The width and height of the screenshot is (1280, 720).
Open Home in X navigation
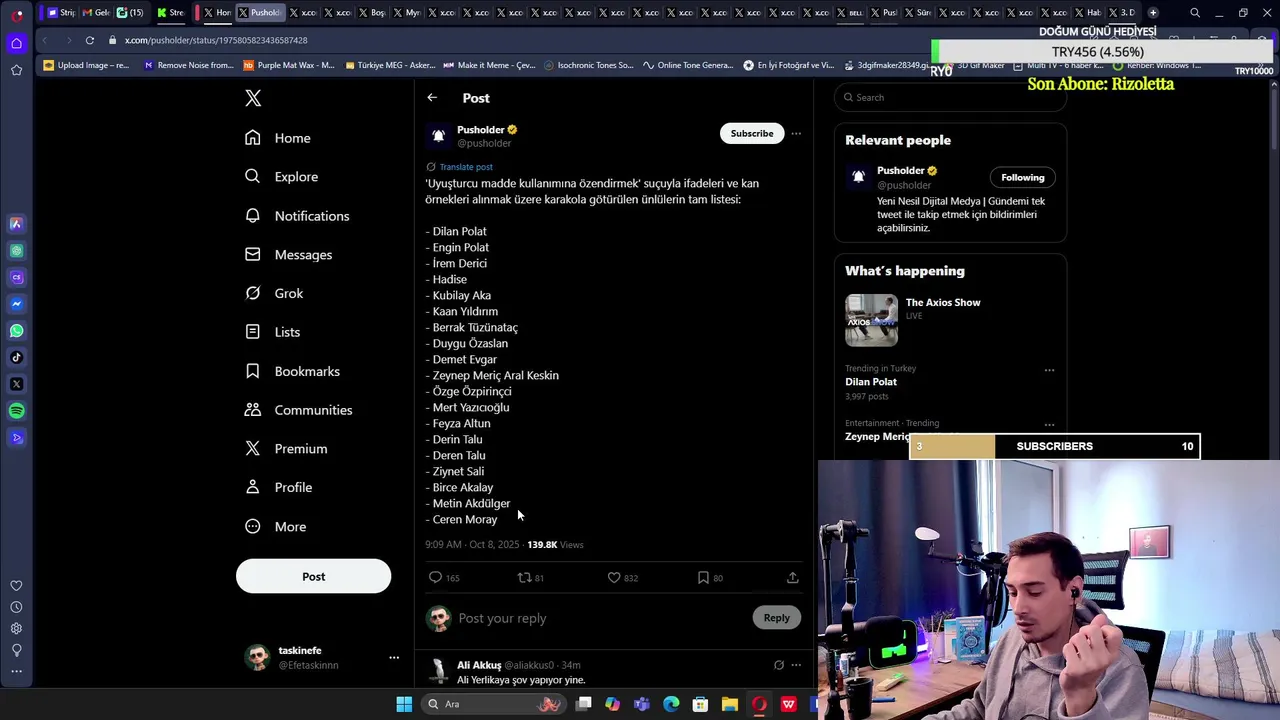278,138
